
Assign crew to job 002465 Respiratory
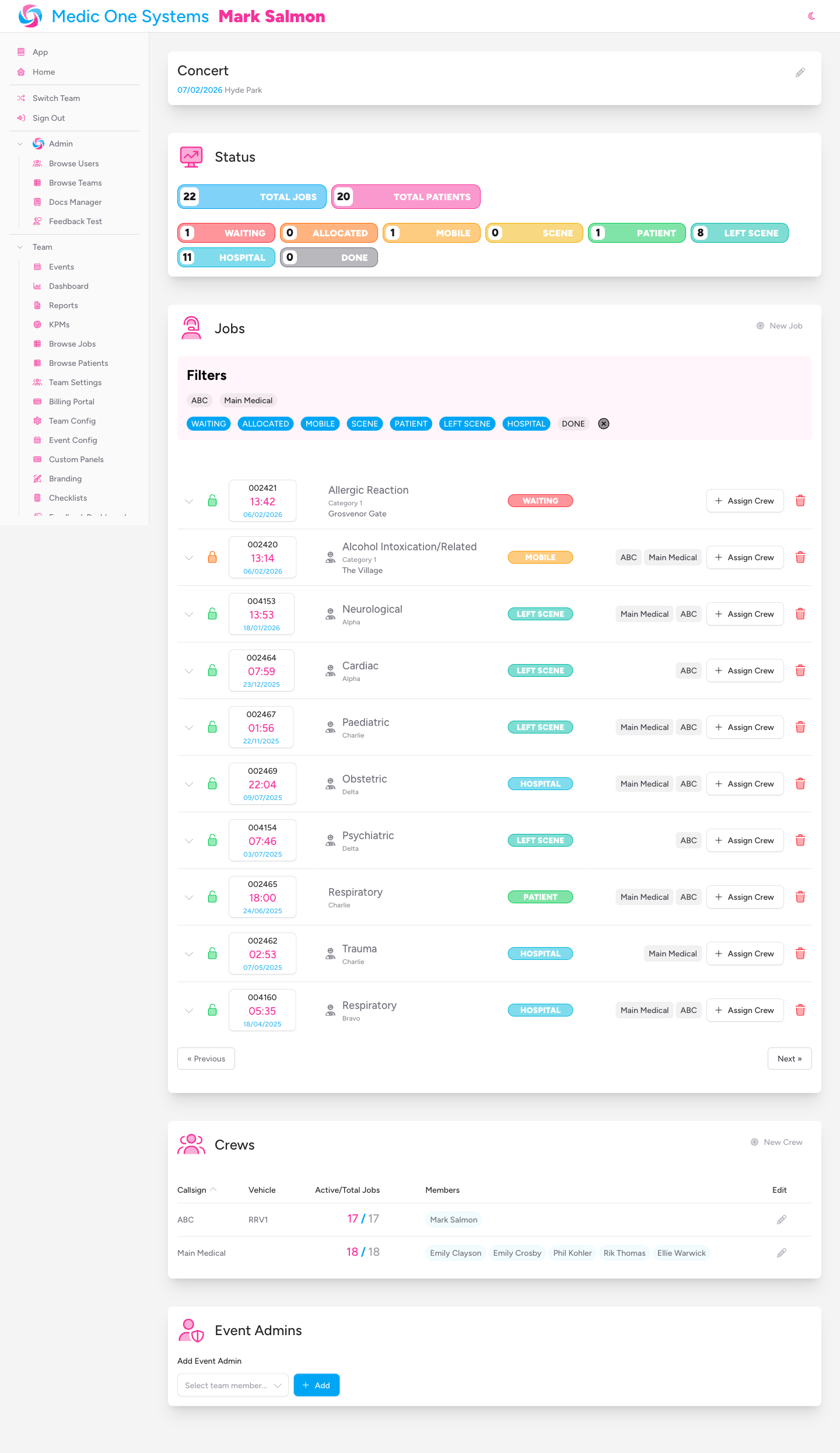pos(745,897)
